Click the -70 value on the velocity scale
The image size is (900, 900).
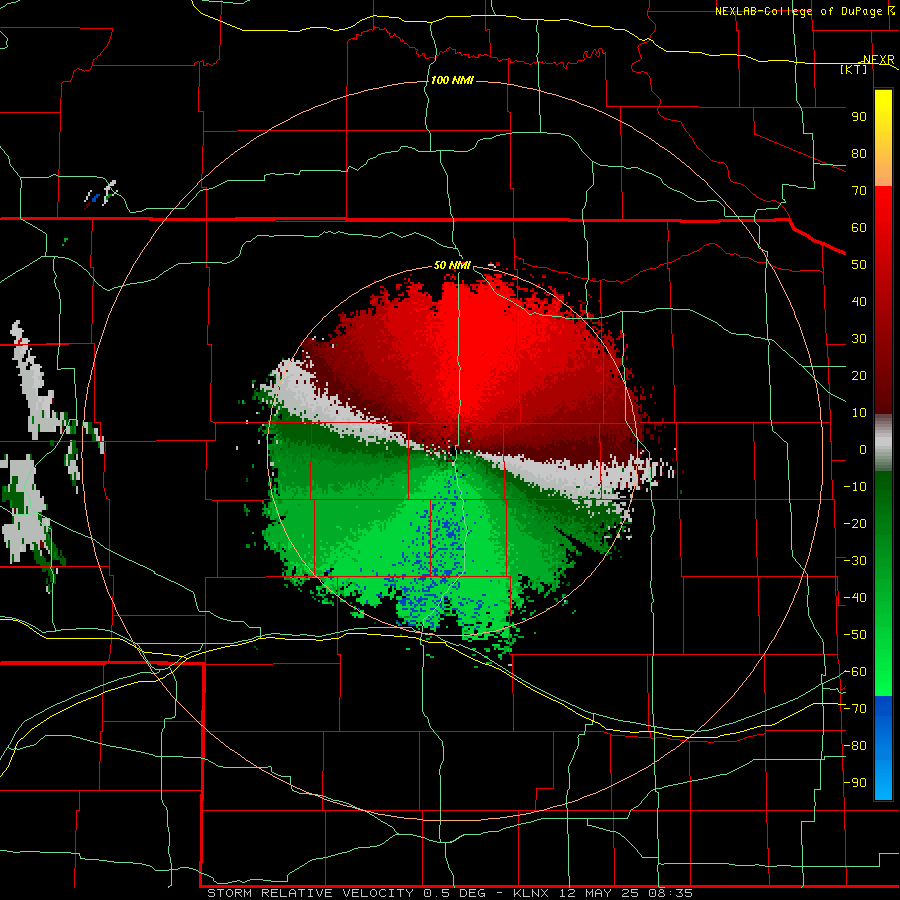coord(855,709)
